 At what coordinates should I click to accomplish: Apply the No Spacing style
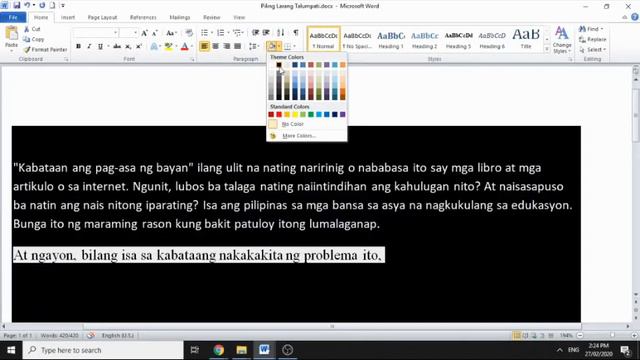pos(357,40)
